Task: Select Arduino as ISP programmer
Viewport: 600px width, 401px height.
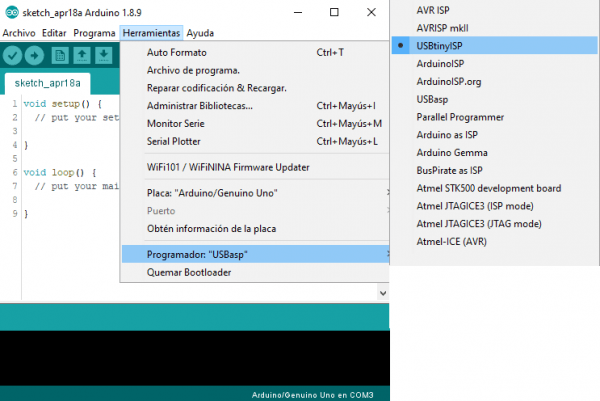Action: pyautogui.click(x=451, y=135)
